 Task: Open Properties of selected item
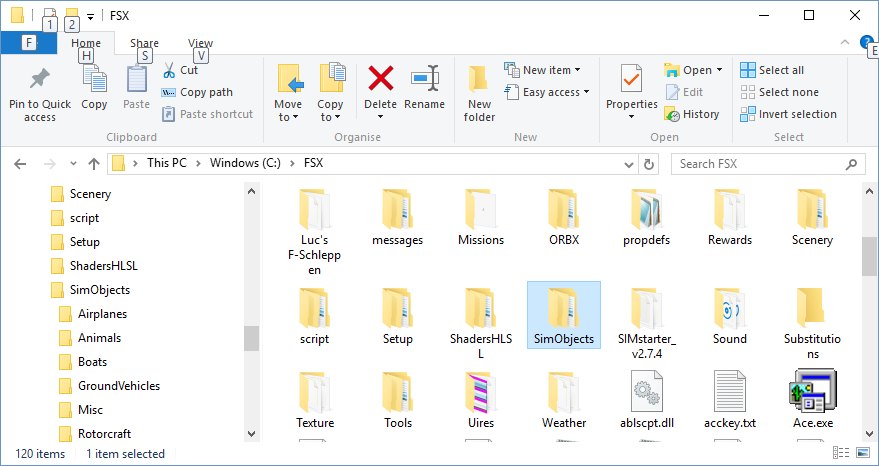coord(632,93)
